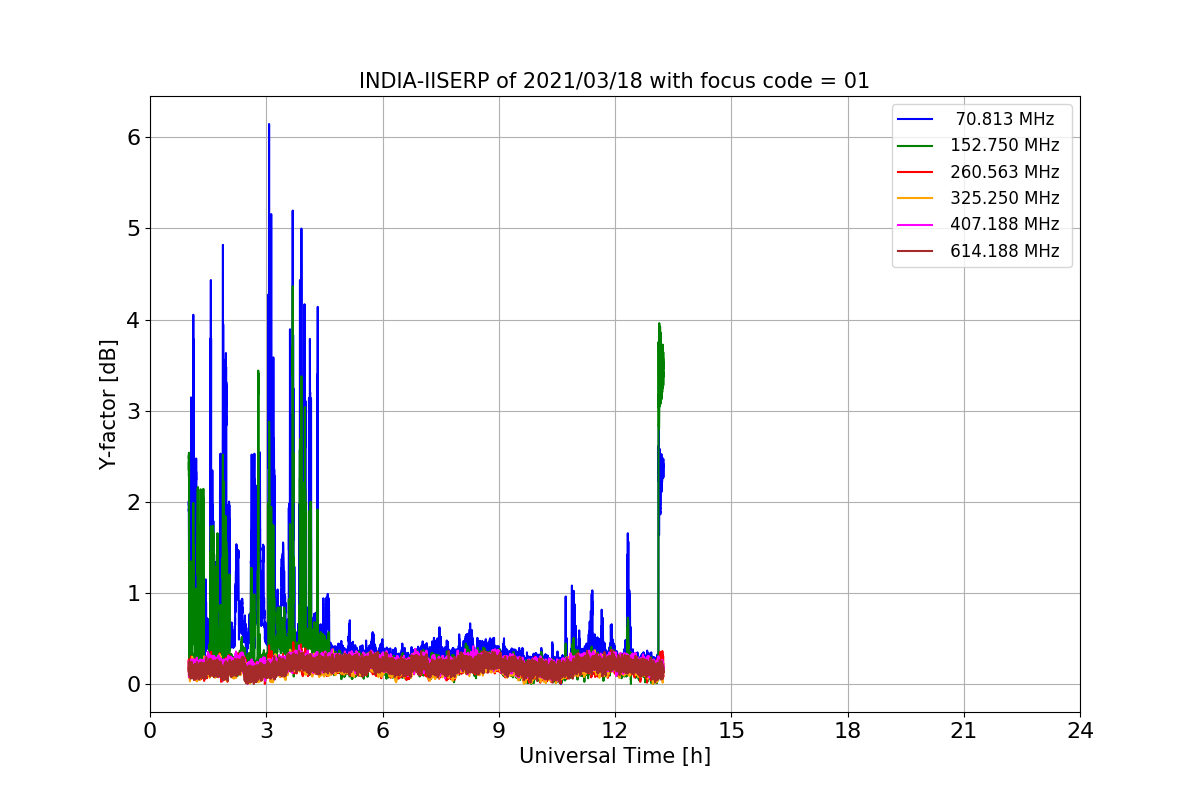This screenshot has height=800, width=1200.
Task: Click the magenta line swatch in legend
Action: (x=916, y=225)
